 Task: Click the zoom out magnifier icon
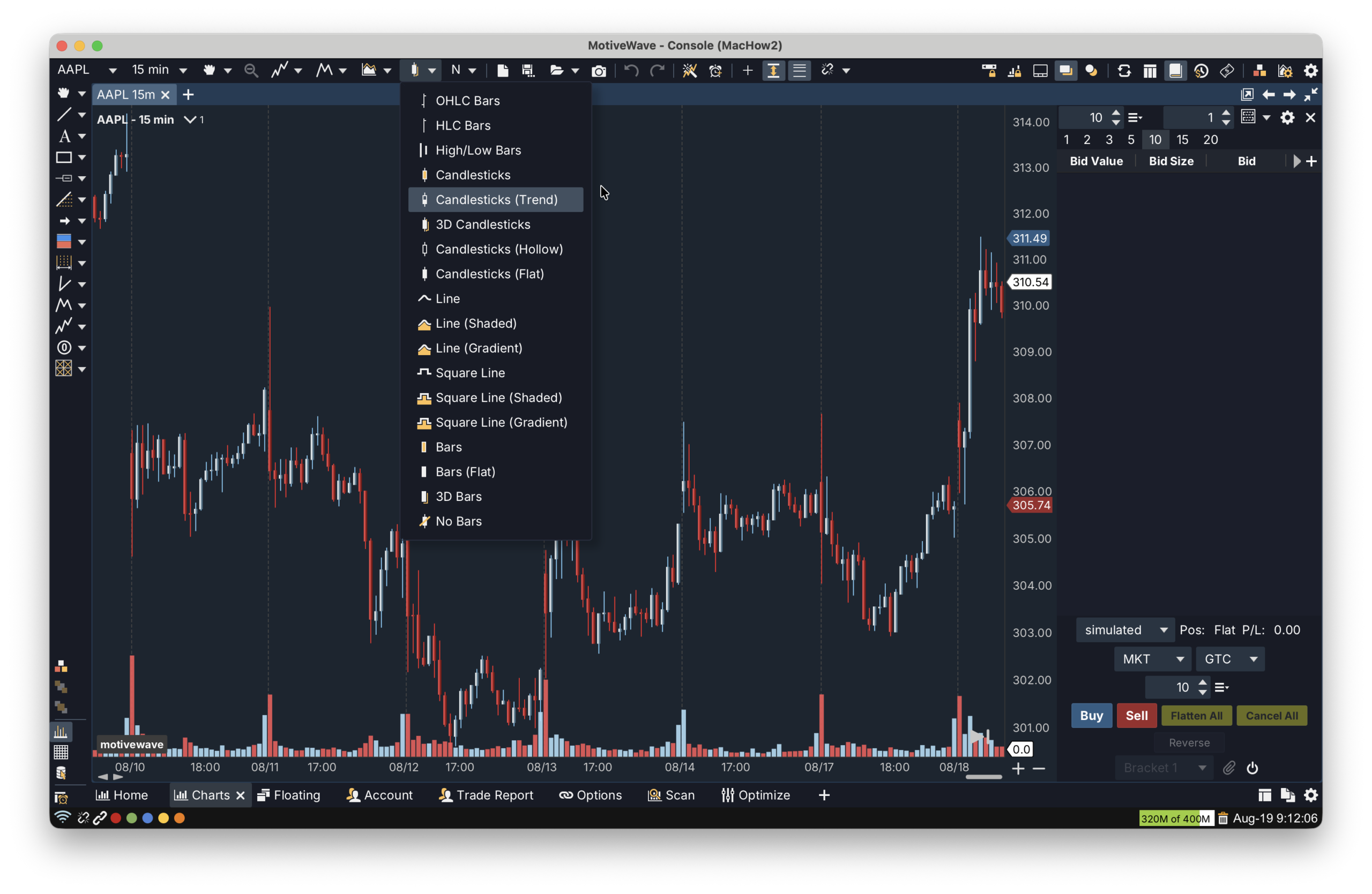pos(251,70)
